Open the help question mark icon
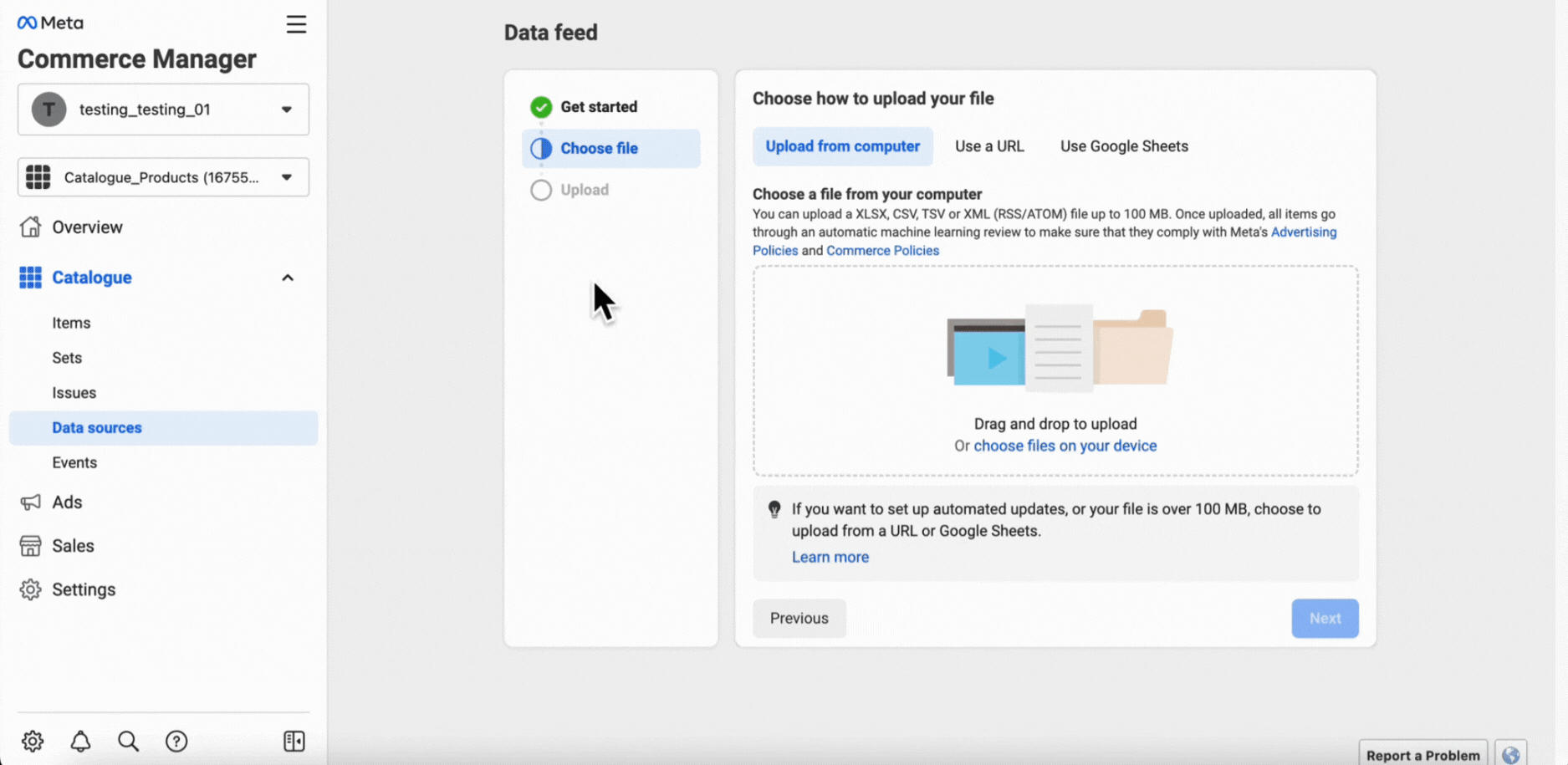 176,741
